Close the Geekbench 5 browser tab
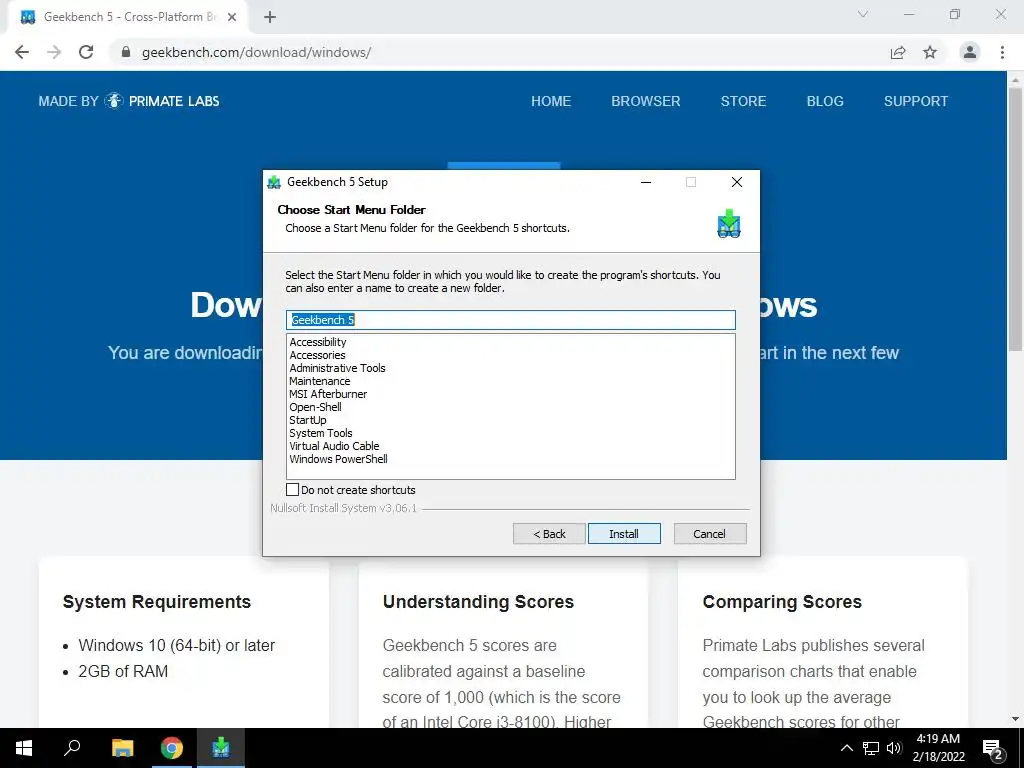This screenshot has height=768, width=1024. tap(232, 17)
